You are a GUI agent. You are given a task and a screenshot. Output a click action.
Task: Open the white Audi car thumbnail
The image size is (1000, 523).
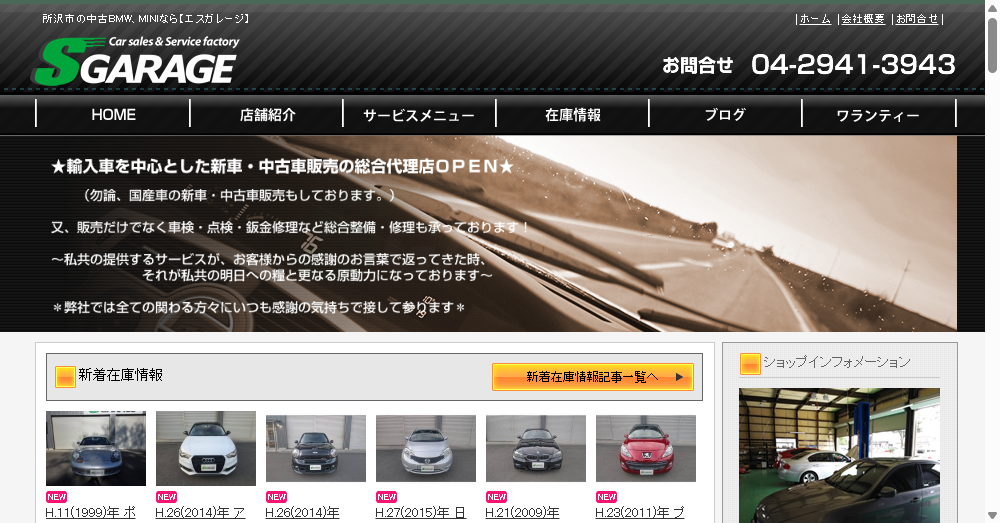click(206, 449)
